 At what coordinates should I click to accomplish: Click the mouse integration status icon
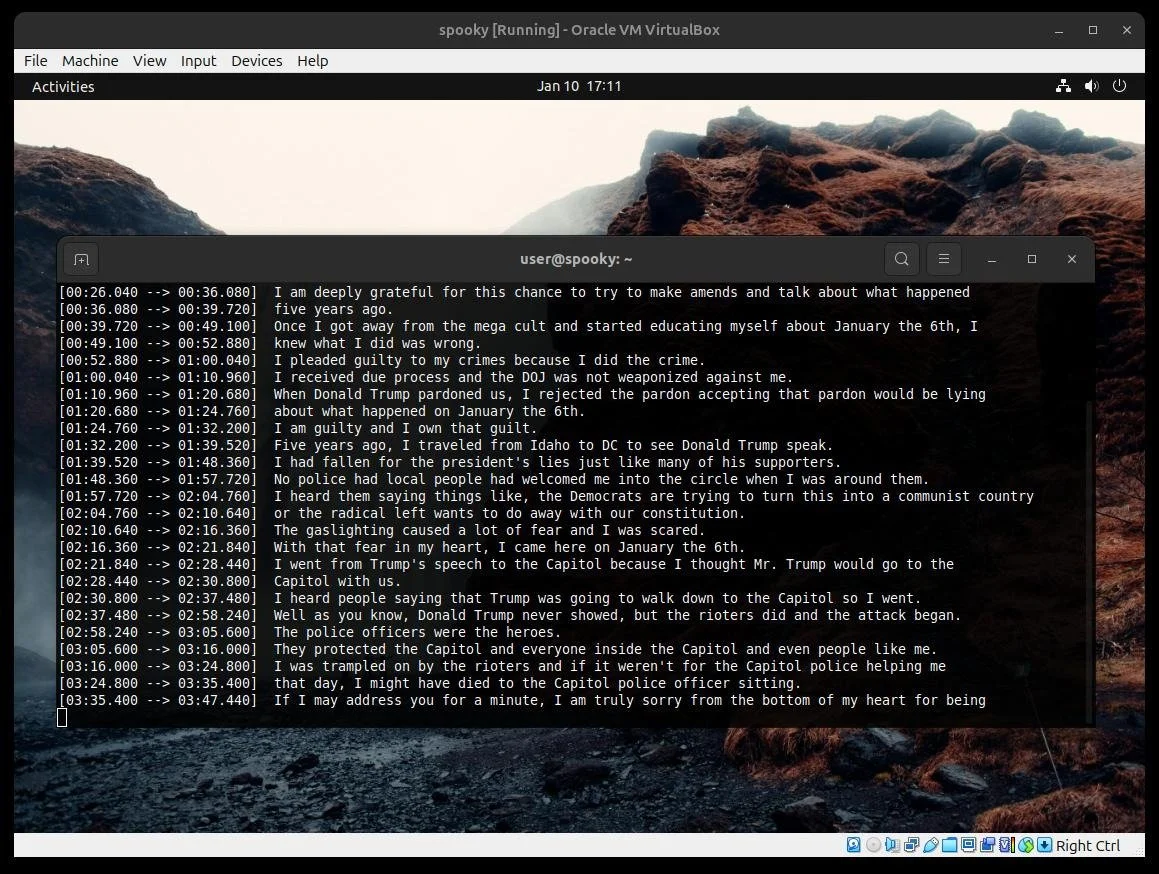coord(1026,844)
